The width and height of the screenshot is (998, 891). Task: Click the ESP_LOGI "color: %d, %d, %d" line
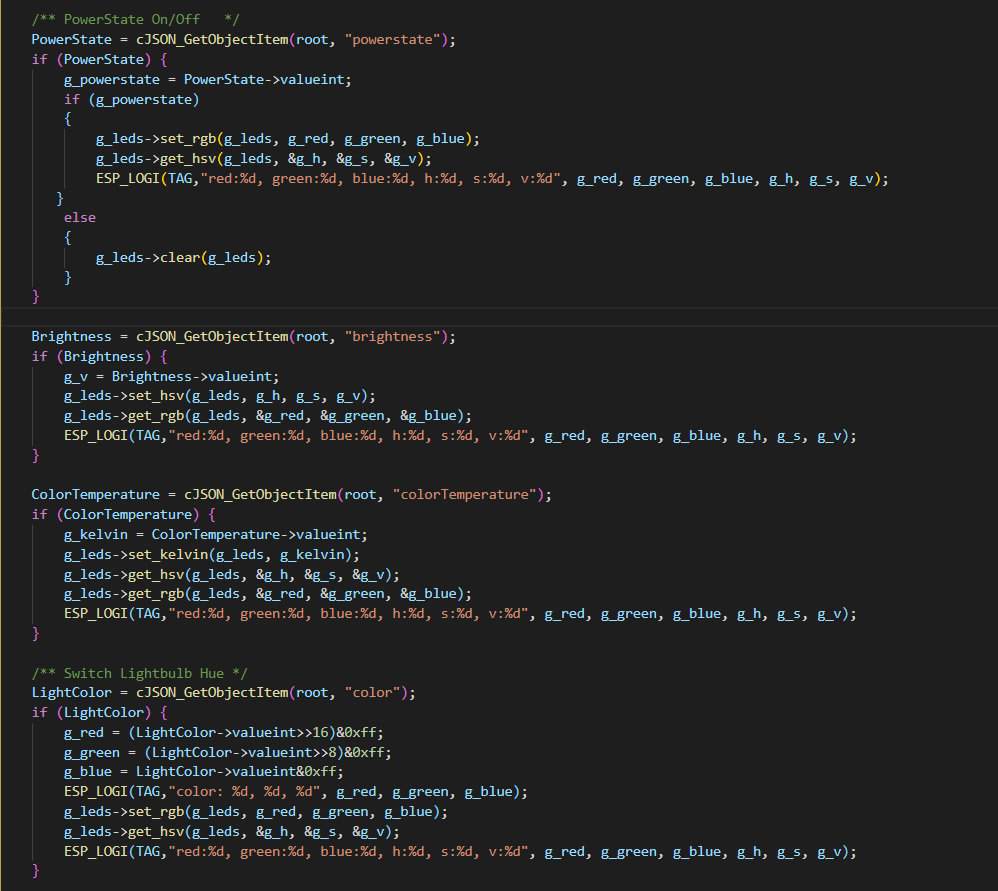point(296,792)
